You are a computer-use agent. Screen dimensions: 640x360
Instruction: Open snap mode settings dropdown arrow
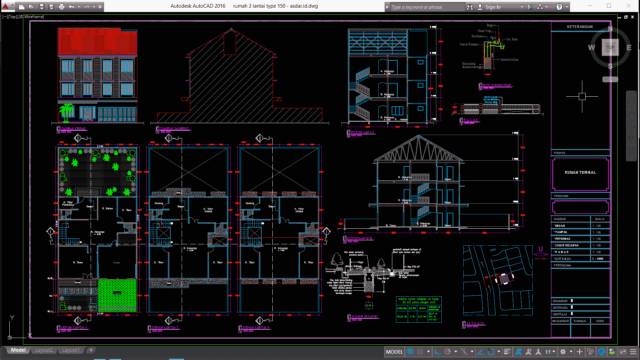pos(428,352)
